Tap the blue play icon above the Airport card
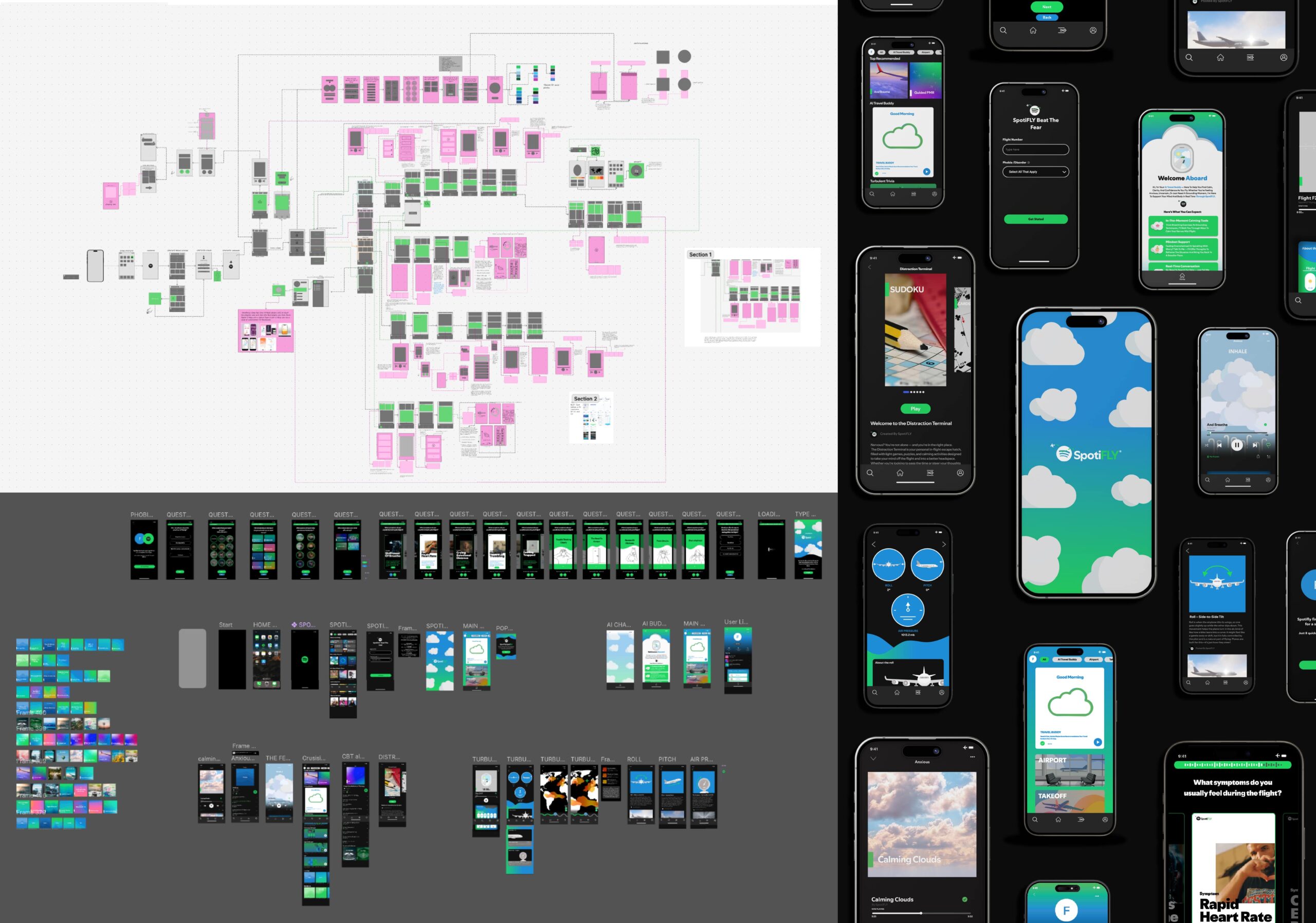The width and height of the screenshot is (1316, 923). [1098, 742]
